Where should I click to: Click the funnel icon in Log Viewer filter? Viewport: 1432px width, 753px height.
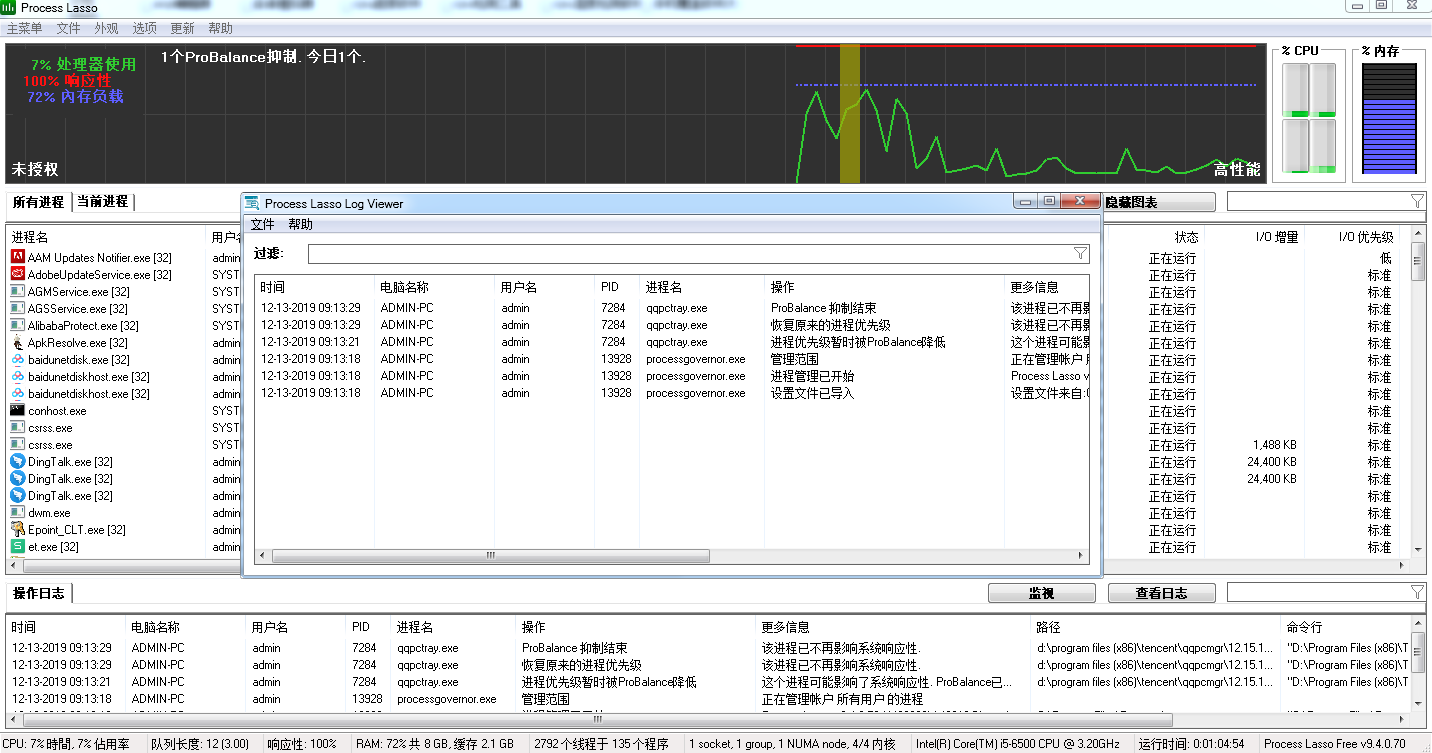pos(1080,253)
